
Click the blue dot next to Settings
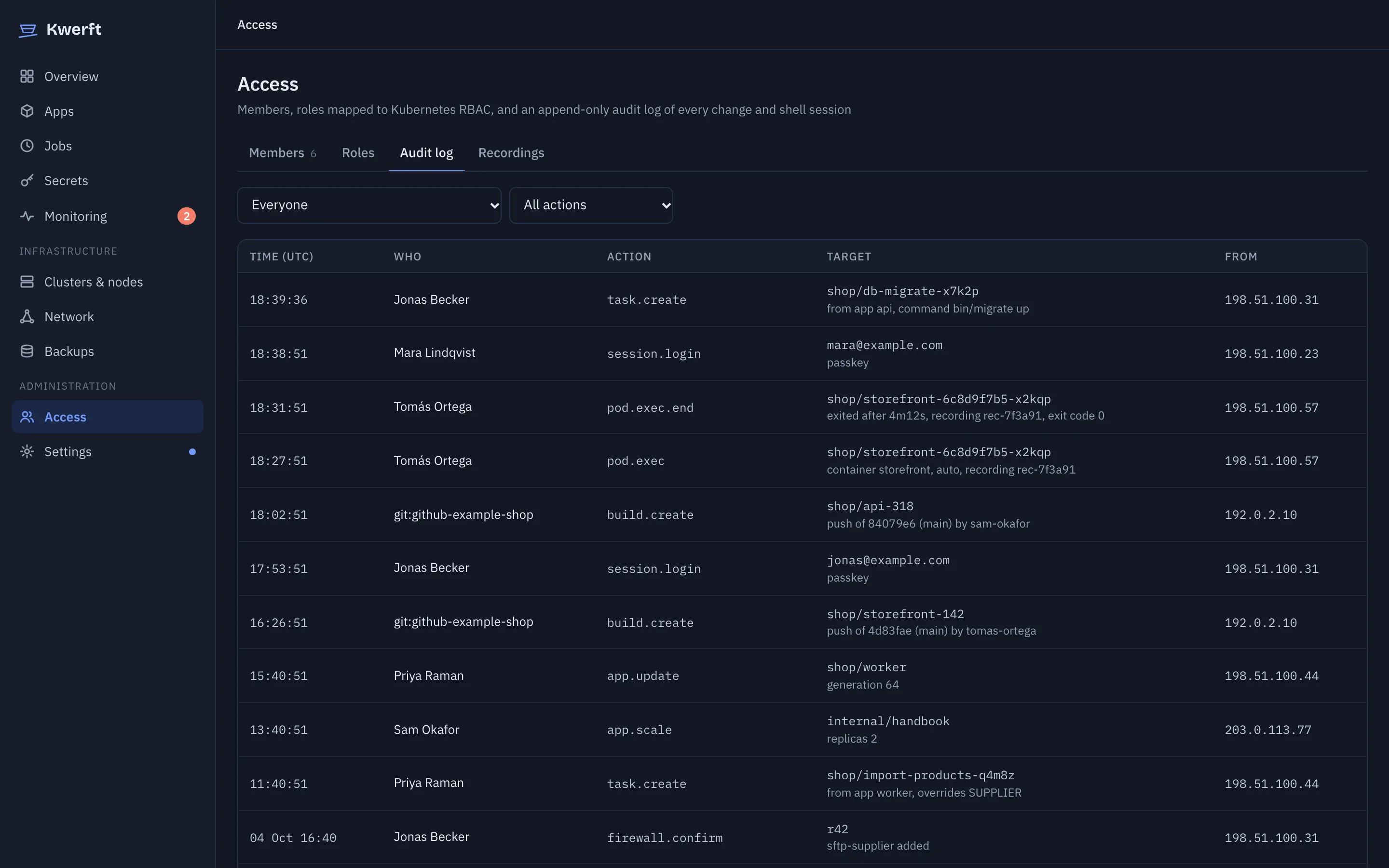click(x=192, y=452)
